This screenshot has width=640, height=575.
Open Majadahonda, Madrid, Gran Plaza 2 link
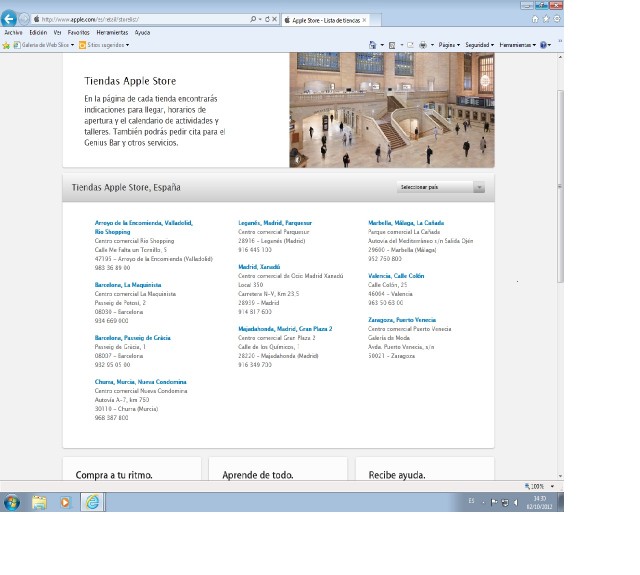coord(285,329)
